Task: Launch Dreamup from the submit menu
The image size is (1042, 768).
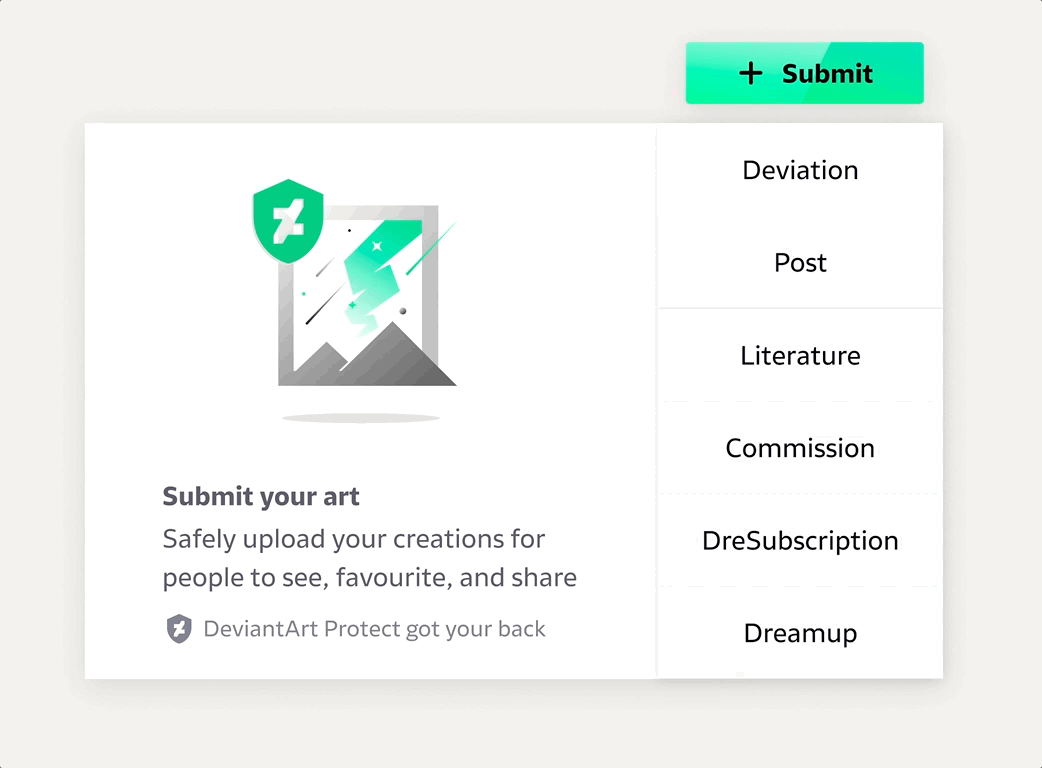Action: [800, 633]
